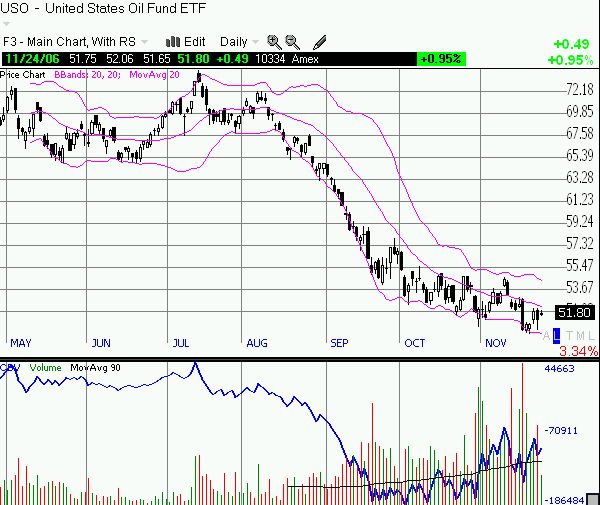Select the pencil drawing tool icon
The width and height of the screenshot is (600, 505).
[320, 42]
